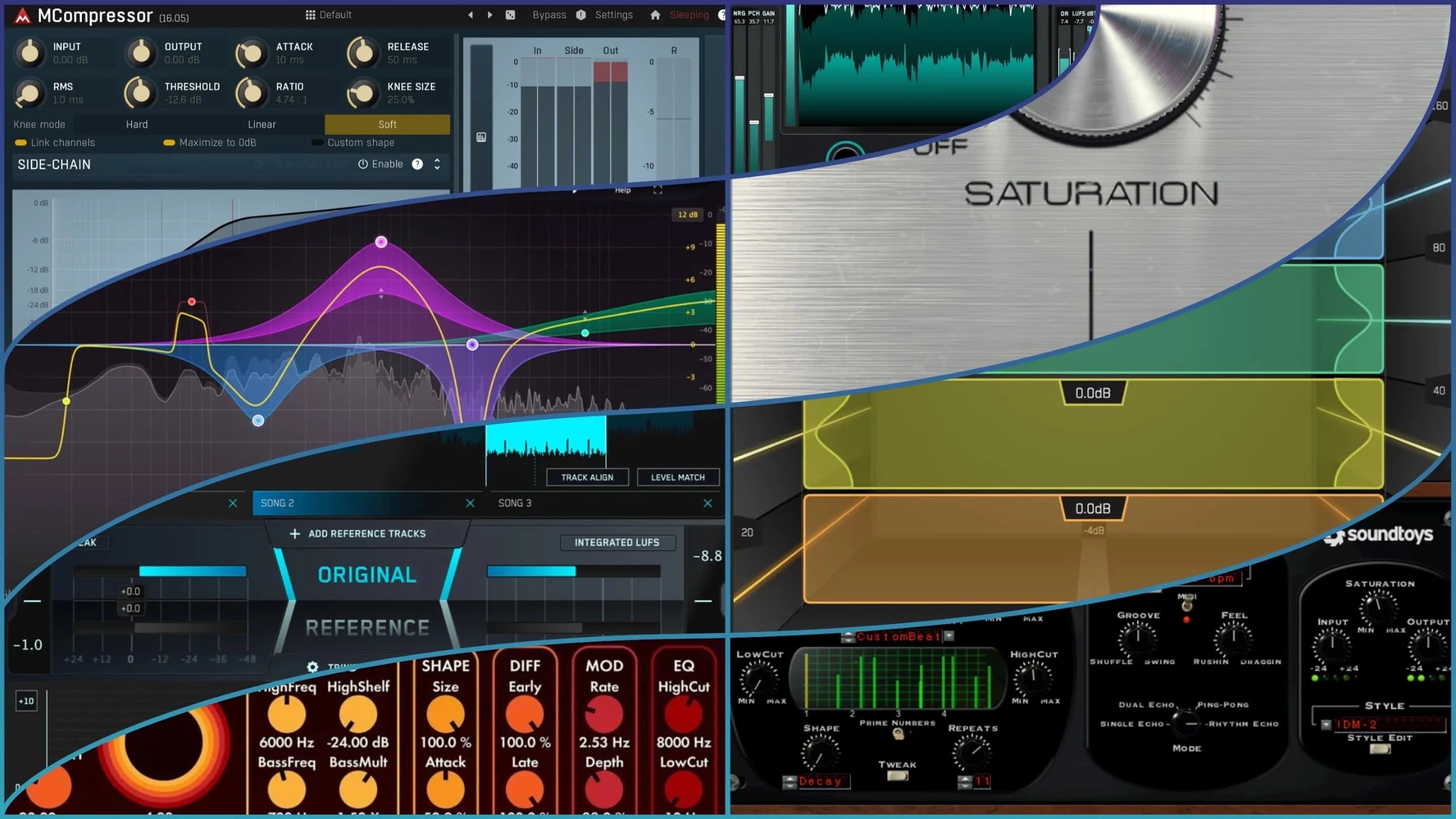Open the Integrated LUFS dropdown

(618, 543)
